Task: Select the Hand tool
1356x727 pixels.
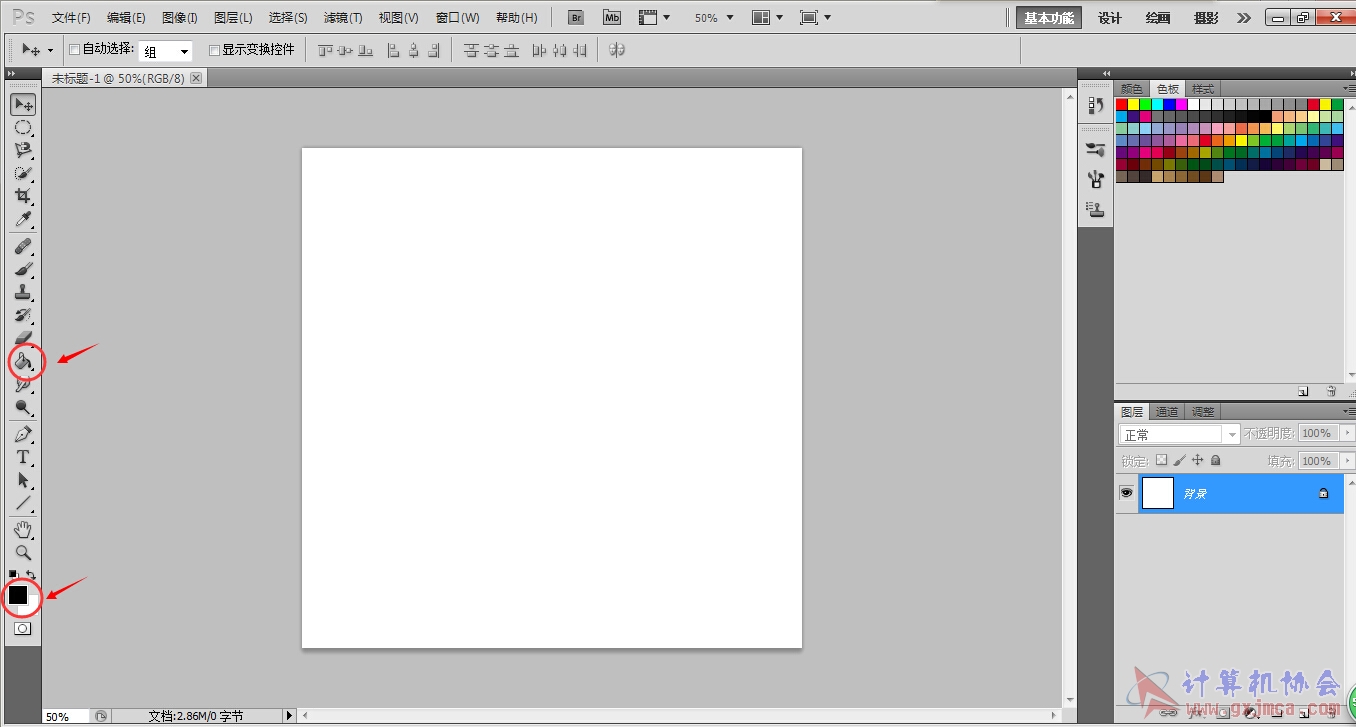Action: coord(23,529)
